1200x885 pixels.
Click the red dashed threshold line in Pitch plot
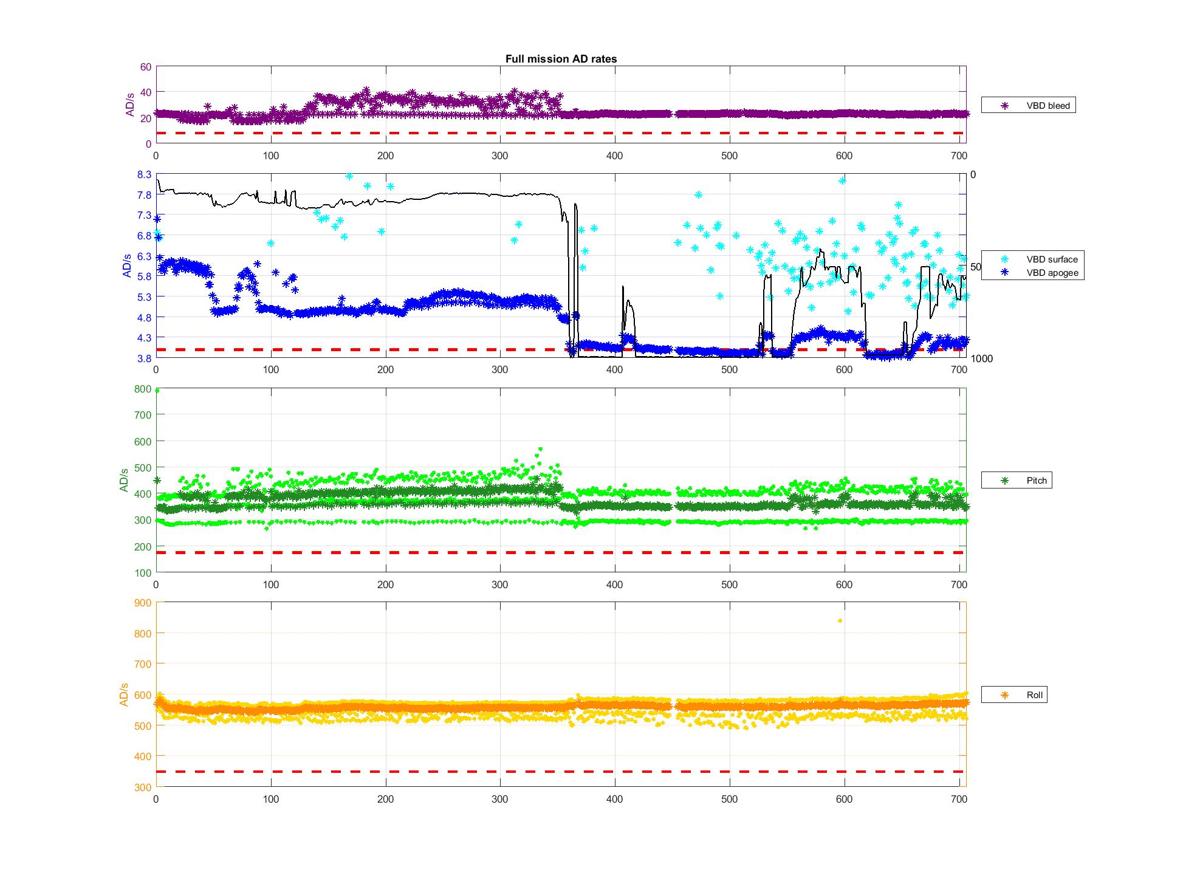(x=560, y=552)
